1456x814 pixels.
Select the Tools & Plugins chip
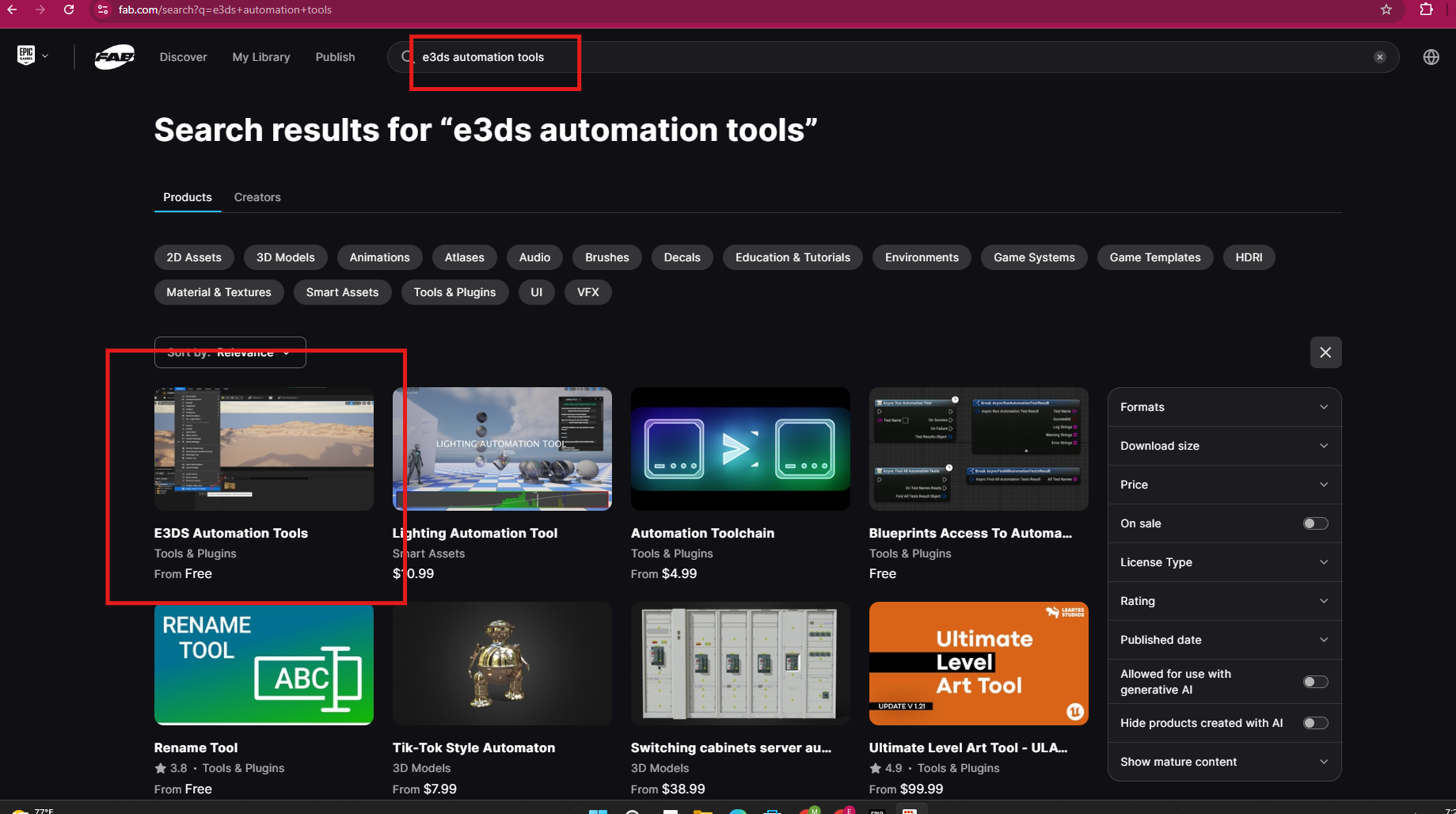(x=454, y=292)
